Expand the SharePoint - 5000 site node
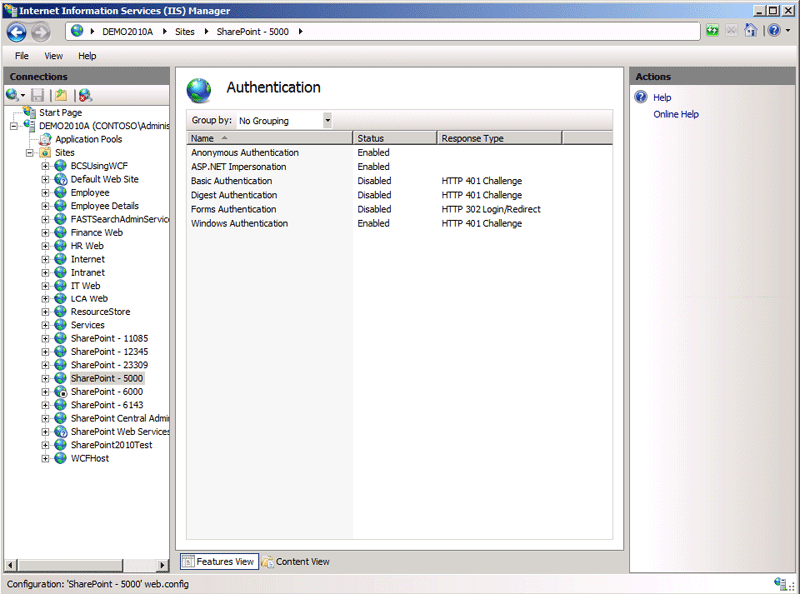Screen dimensions: 800x594 click(x=45, y=378)
